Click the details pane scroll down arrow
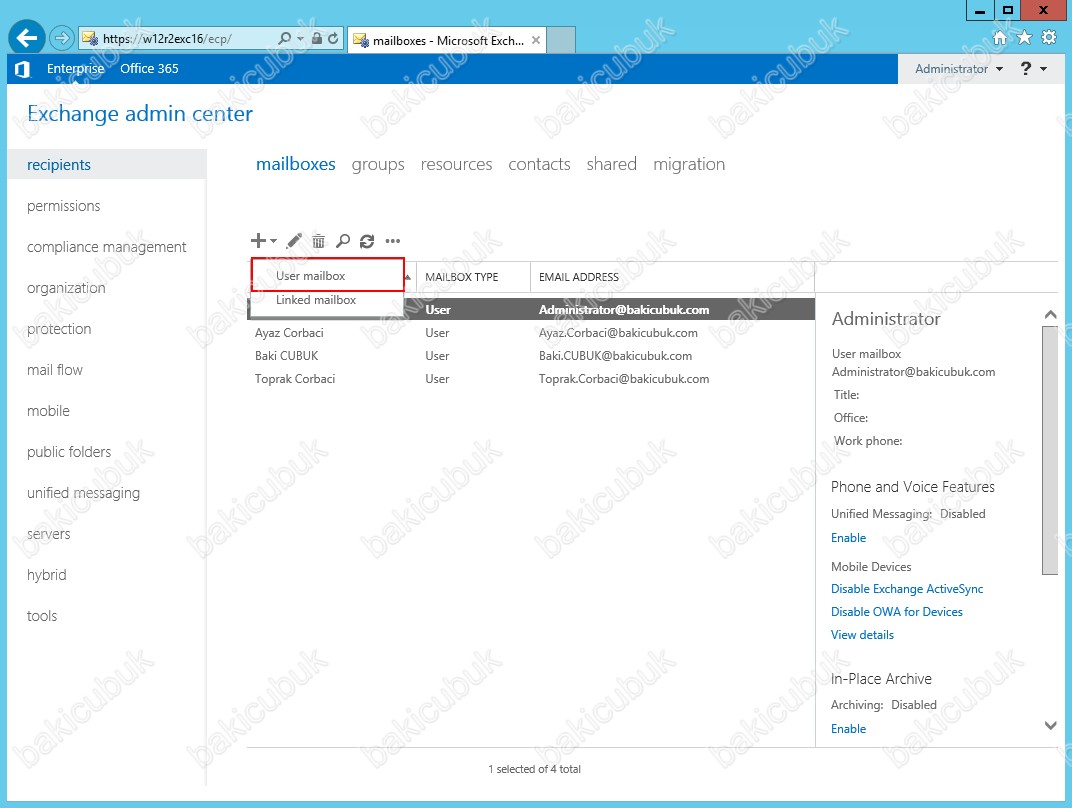1072x808 pixels. [x=1050, y=725]
